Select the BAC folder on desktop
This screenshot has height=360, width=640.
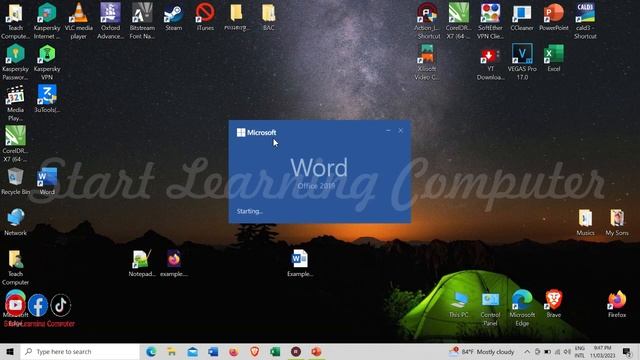click(269, 17)
